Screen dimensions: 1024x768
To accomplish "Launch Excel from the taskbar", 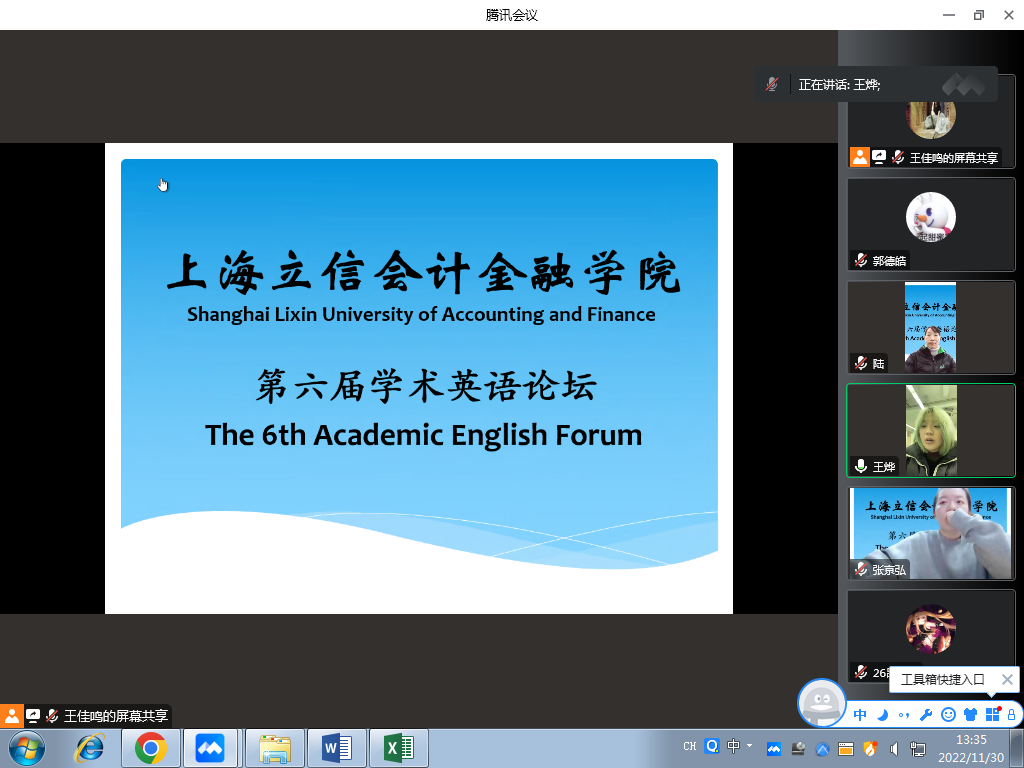I will click(x=399, y=748).
